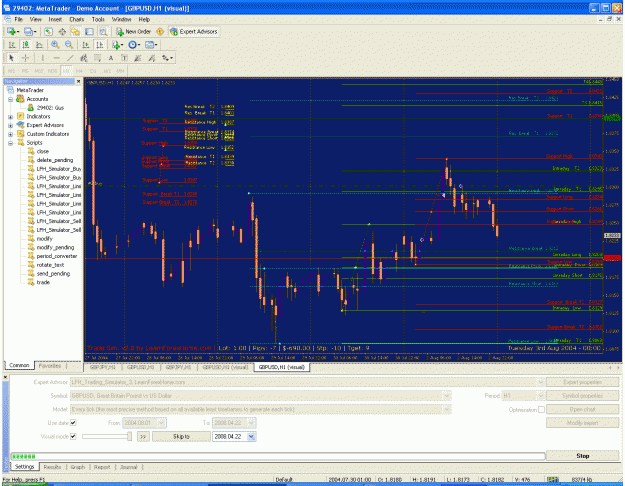The image size is (625, 486).
Task: Adjust the visual mode speed slider
Action: point(107,437)
